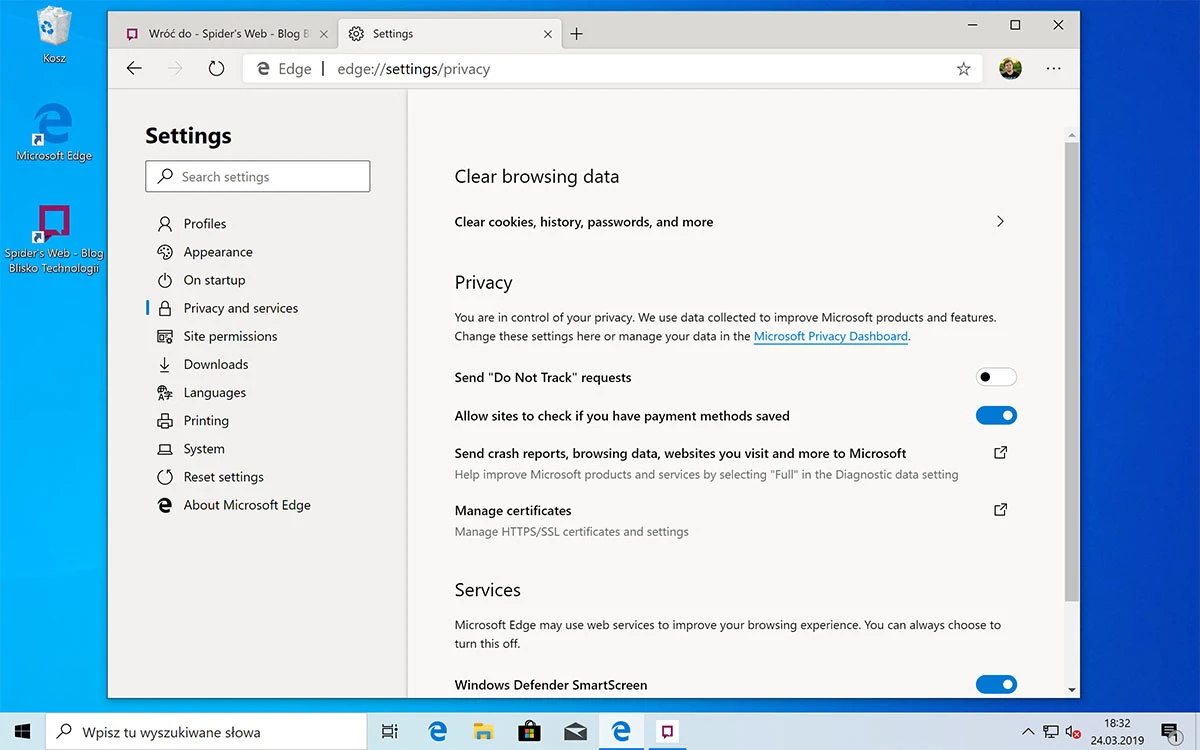Open Manage certificates external link icon
Image resolution: width=1200 pixels, height=750 pixels.
(x=1000, y=510)
